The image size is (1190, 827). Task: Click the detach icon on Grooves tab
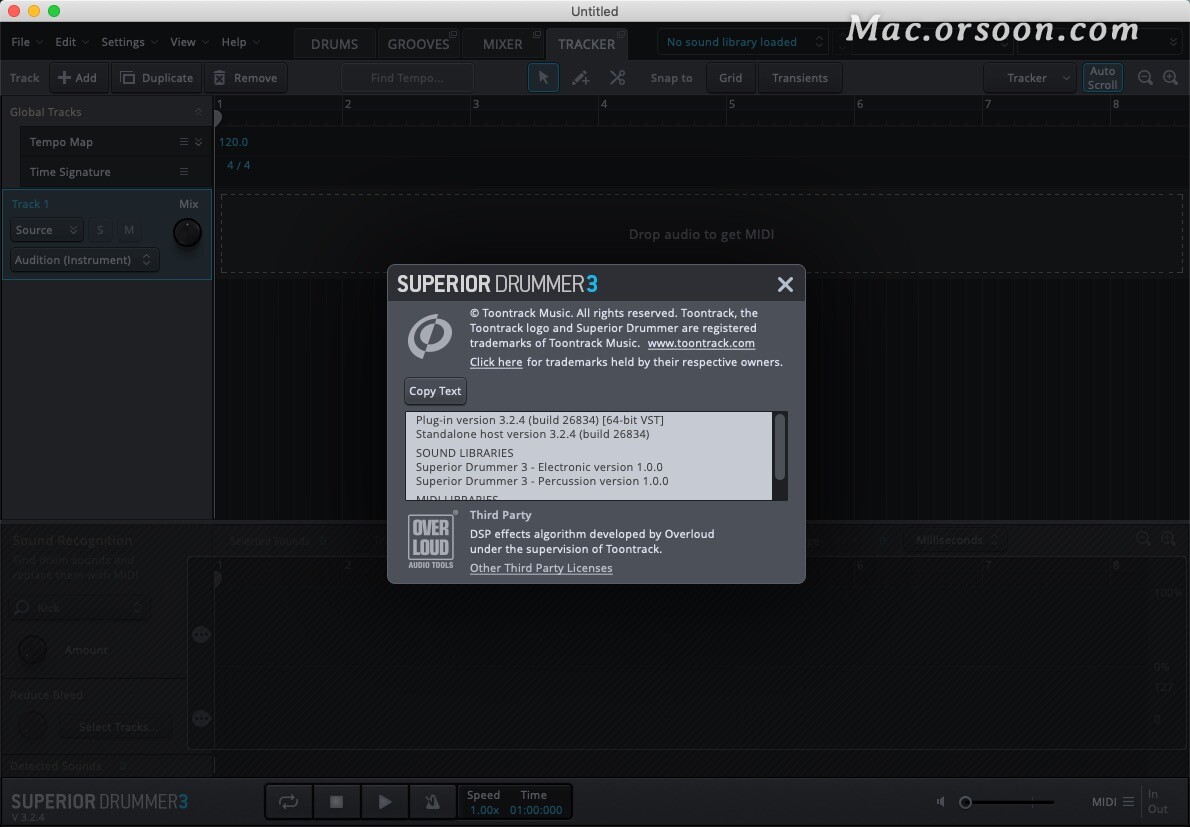453,34
